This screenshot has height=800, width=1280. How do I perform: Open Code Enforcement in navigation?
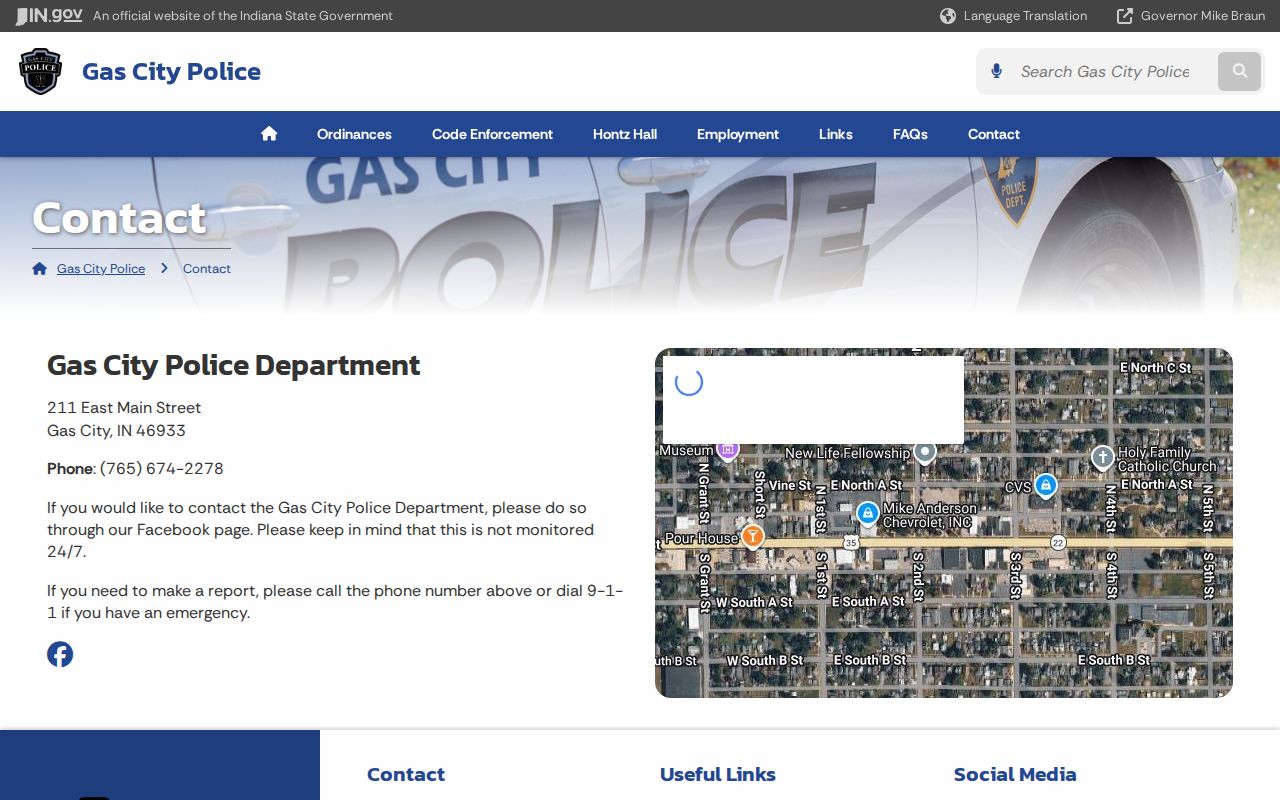pyautogui.click(x=492, y=134)
